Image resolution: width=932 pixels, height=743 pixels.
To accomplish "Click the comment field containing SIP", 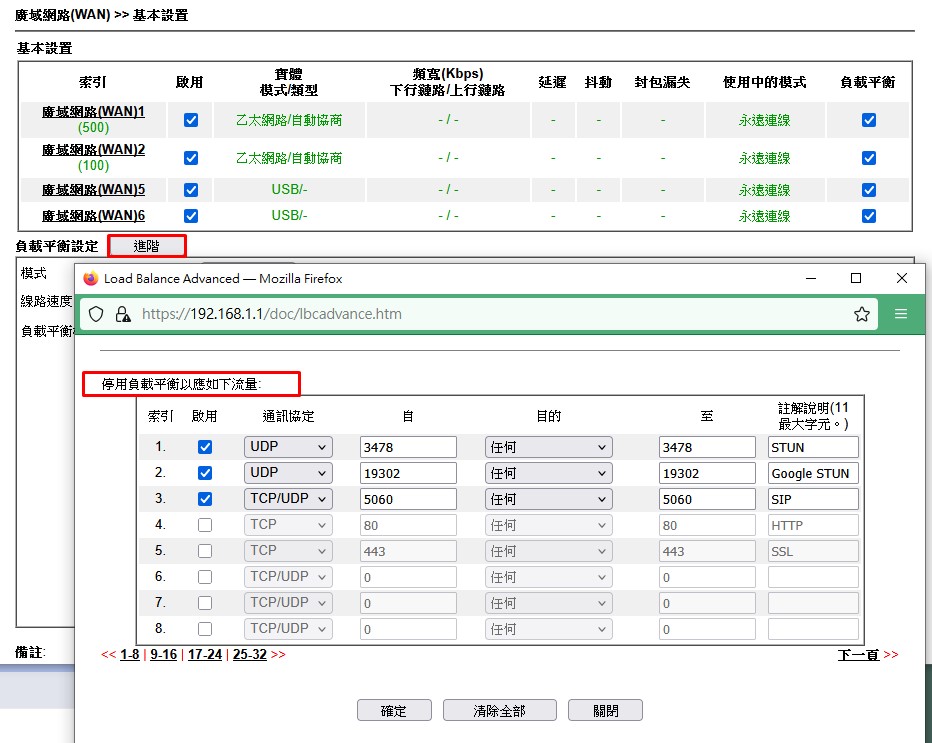I will coord(813,499).
